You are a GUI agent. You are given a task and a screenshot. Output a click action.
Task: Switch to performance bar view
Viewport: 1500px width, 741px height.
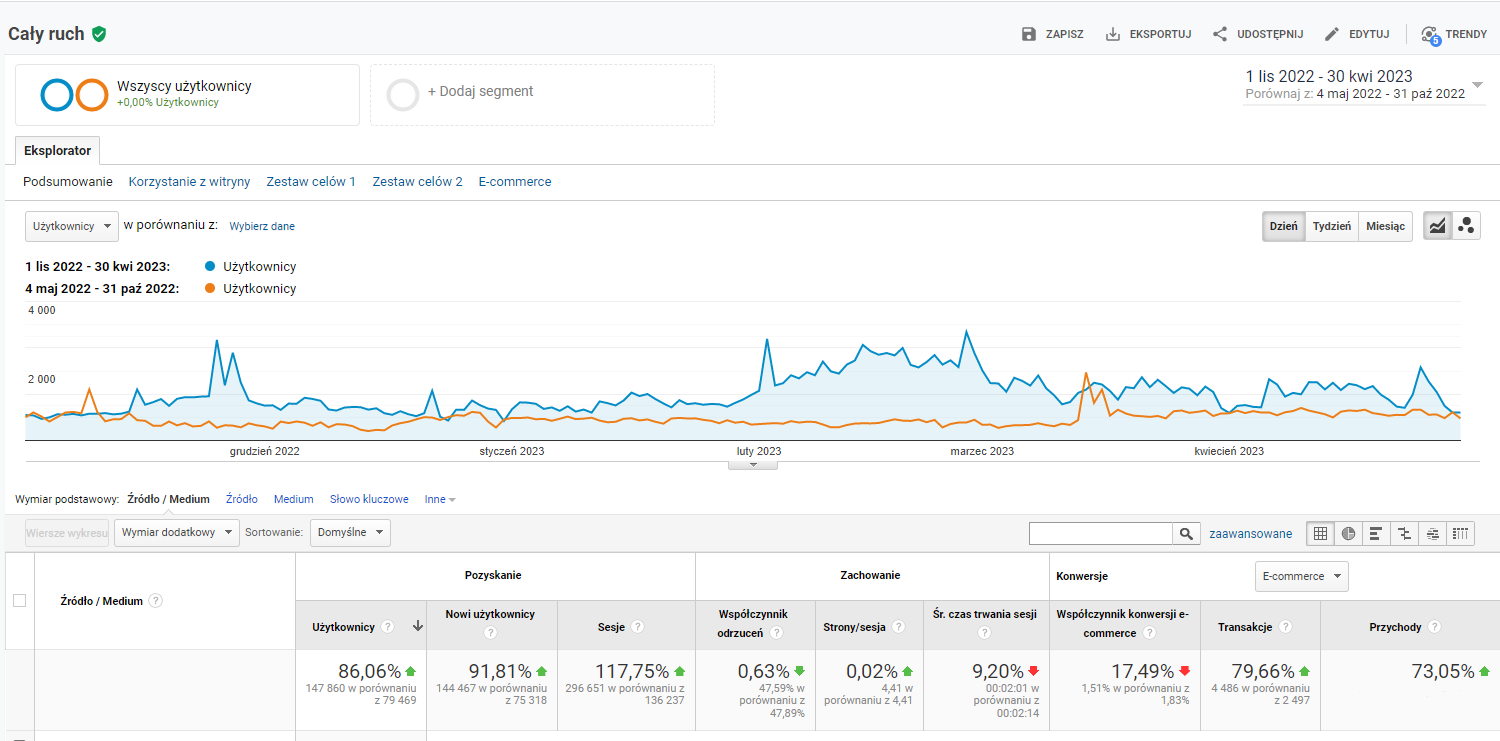coord(1376,533)
